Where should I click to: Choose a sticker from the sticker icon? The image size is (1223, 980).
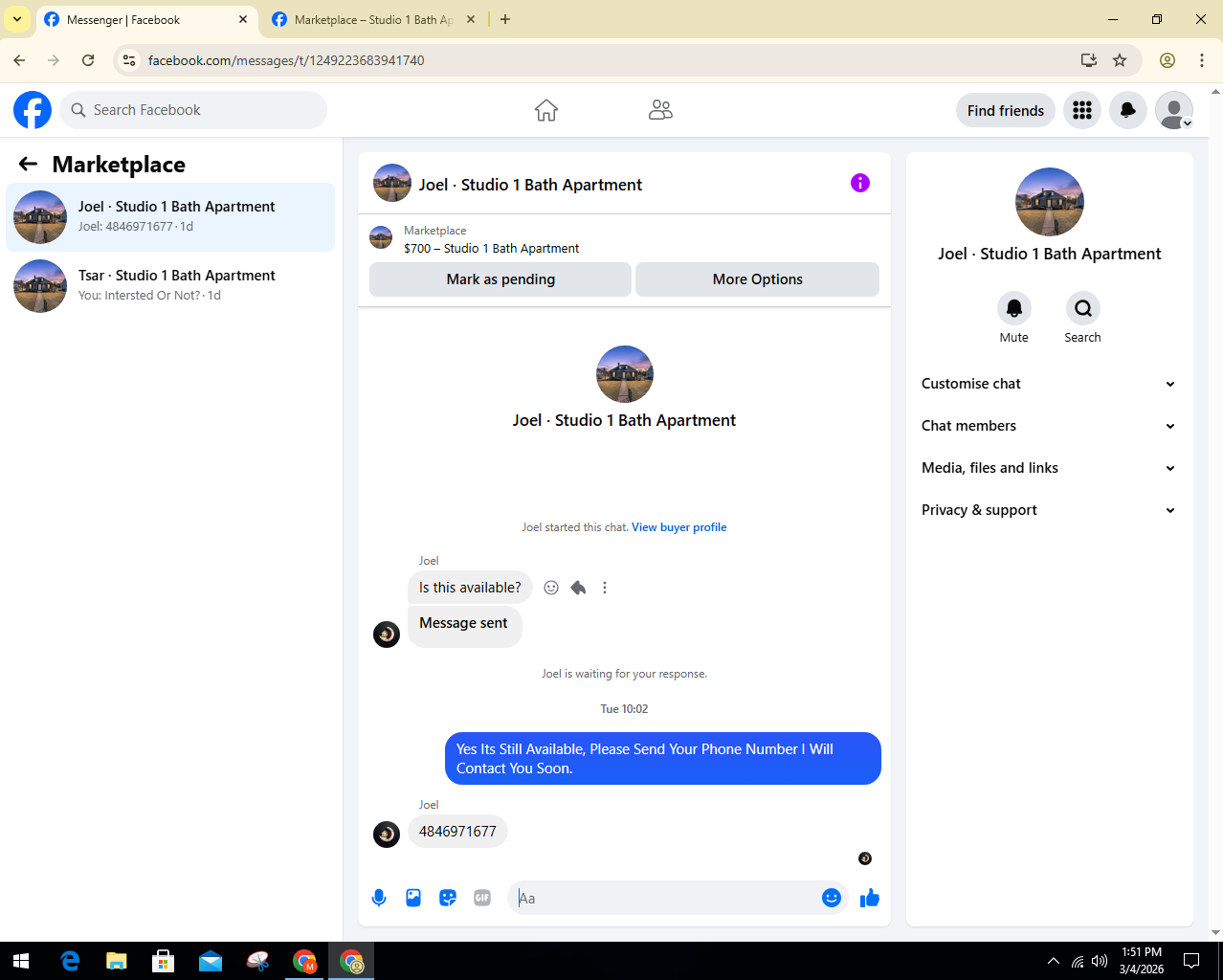pyautogui.click(x=448, y=898)
